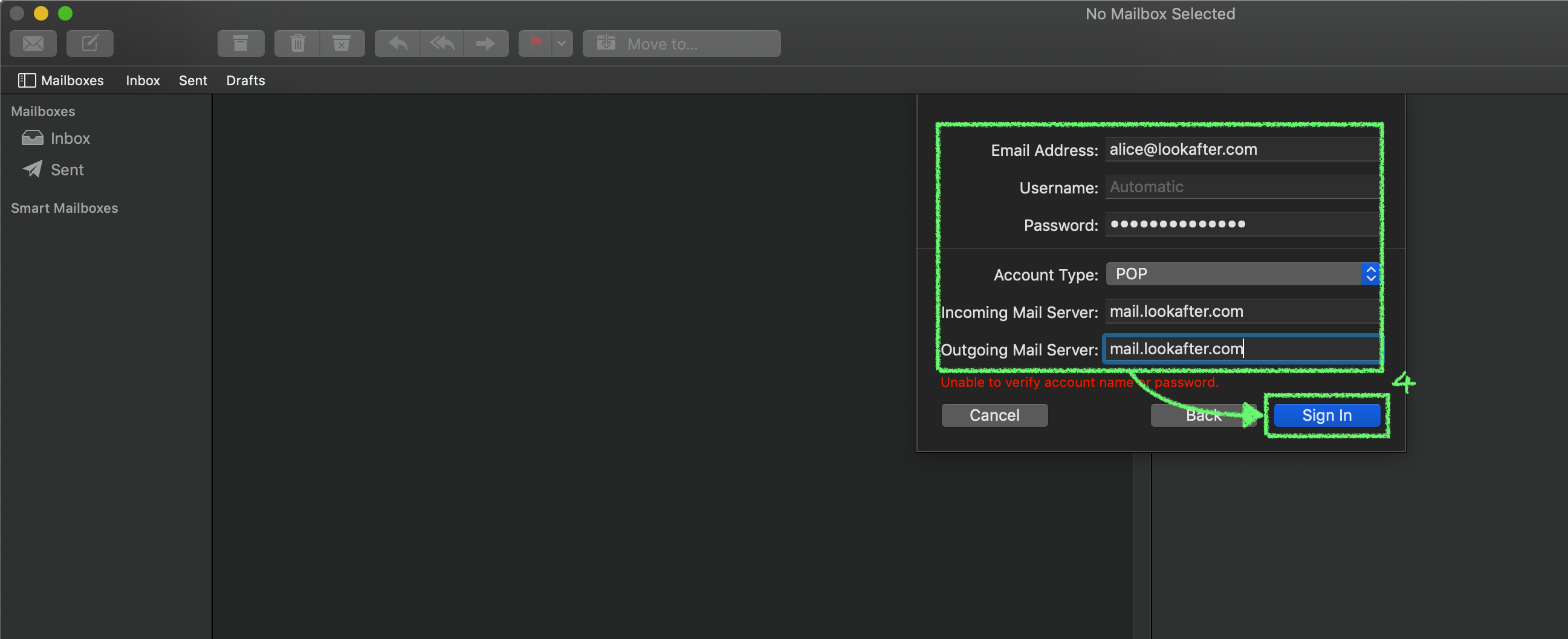Open the flag color dropdown chevron
Viewport: 1568px width, 639px height.
(x=562, y=43)
